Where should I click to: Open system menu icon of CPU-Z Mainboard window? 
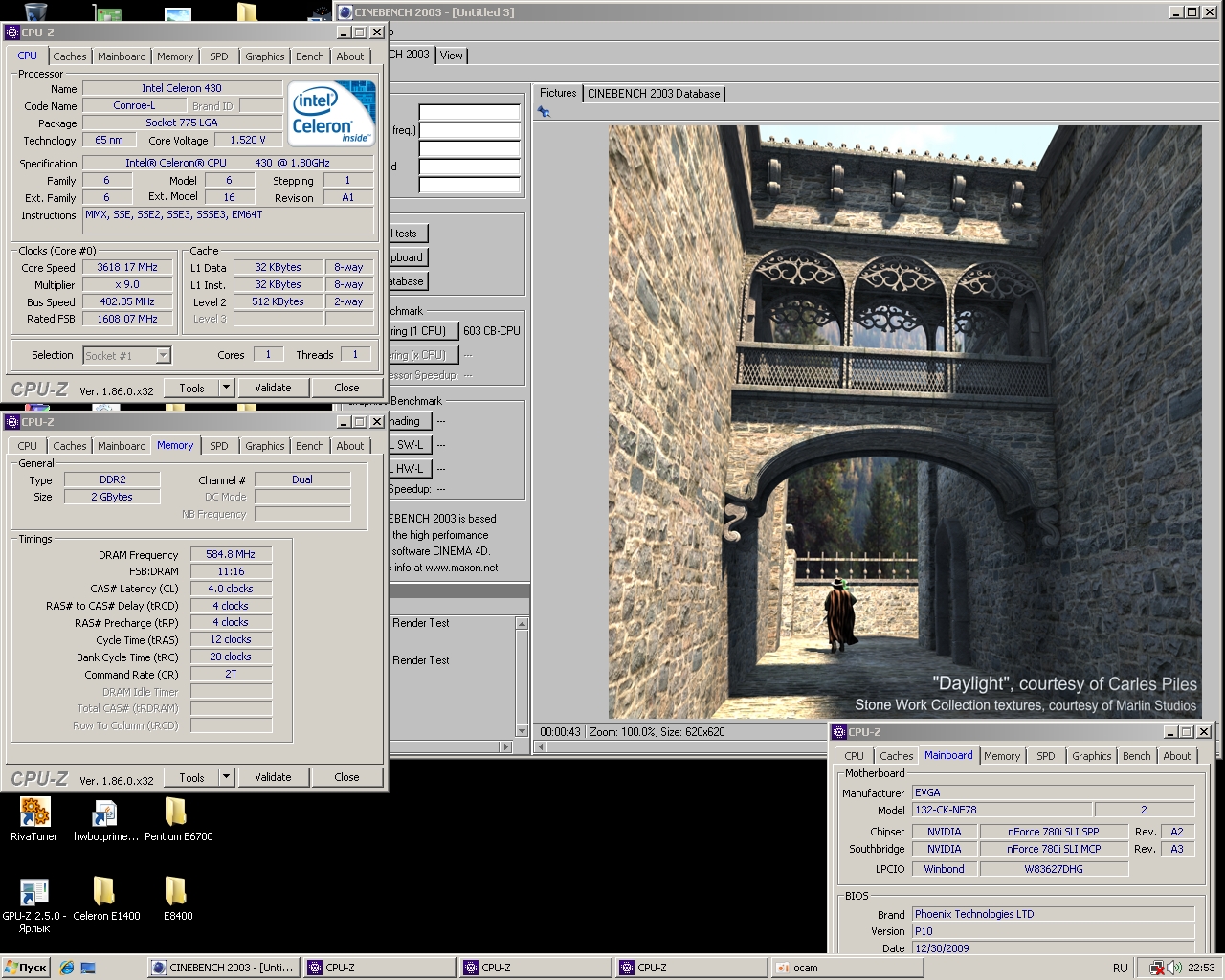coord(839,732)
